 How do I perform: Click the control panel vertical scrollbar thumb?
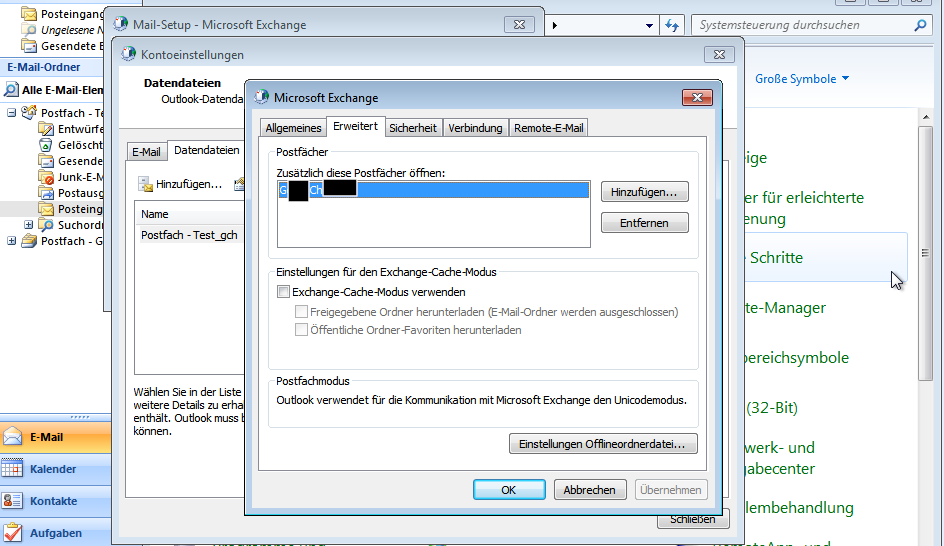[925, 253]
